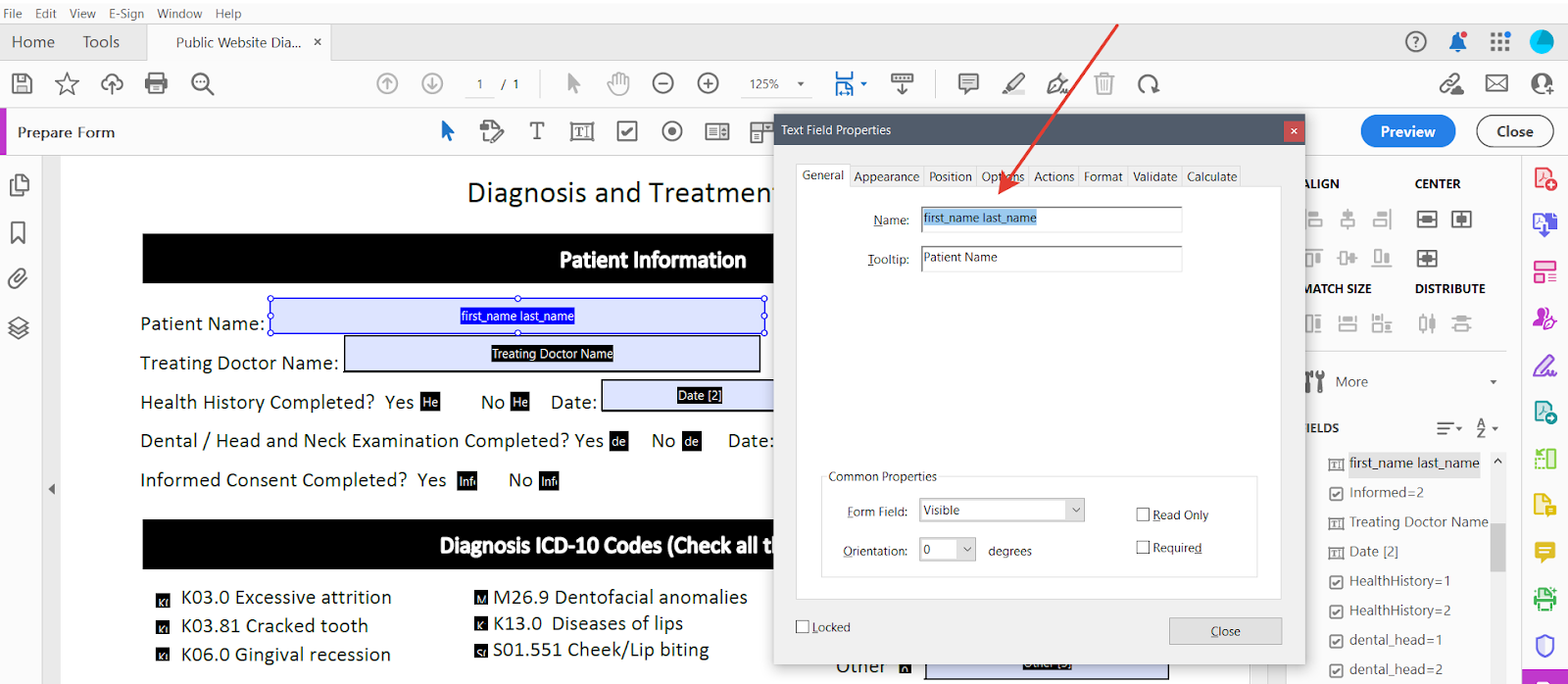Click Close button in properties dialog

click(1225, 631)
